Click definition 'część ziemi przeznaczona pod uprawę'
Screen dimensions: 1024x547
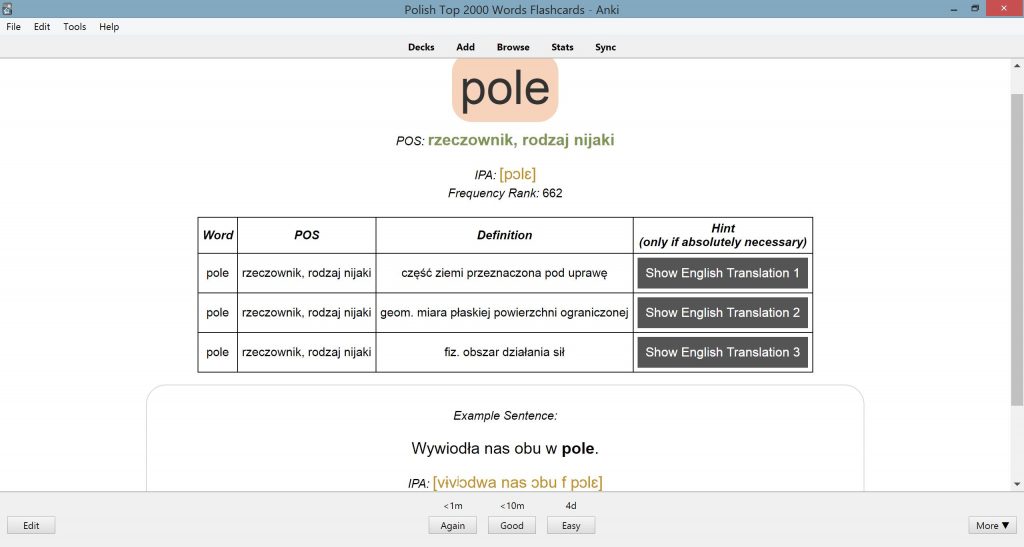pos(504,273)
